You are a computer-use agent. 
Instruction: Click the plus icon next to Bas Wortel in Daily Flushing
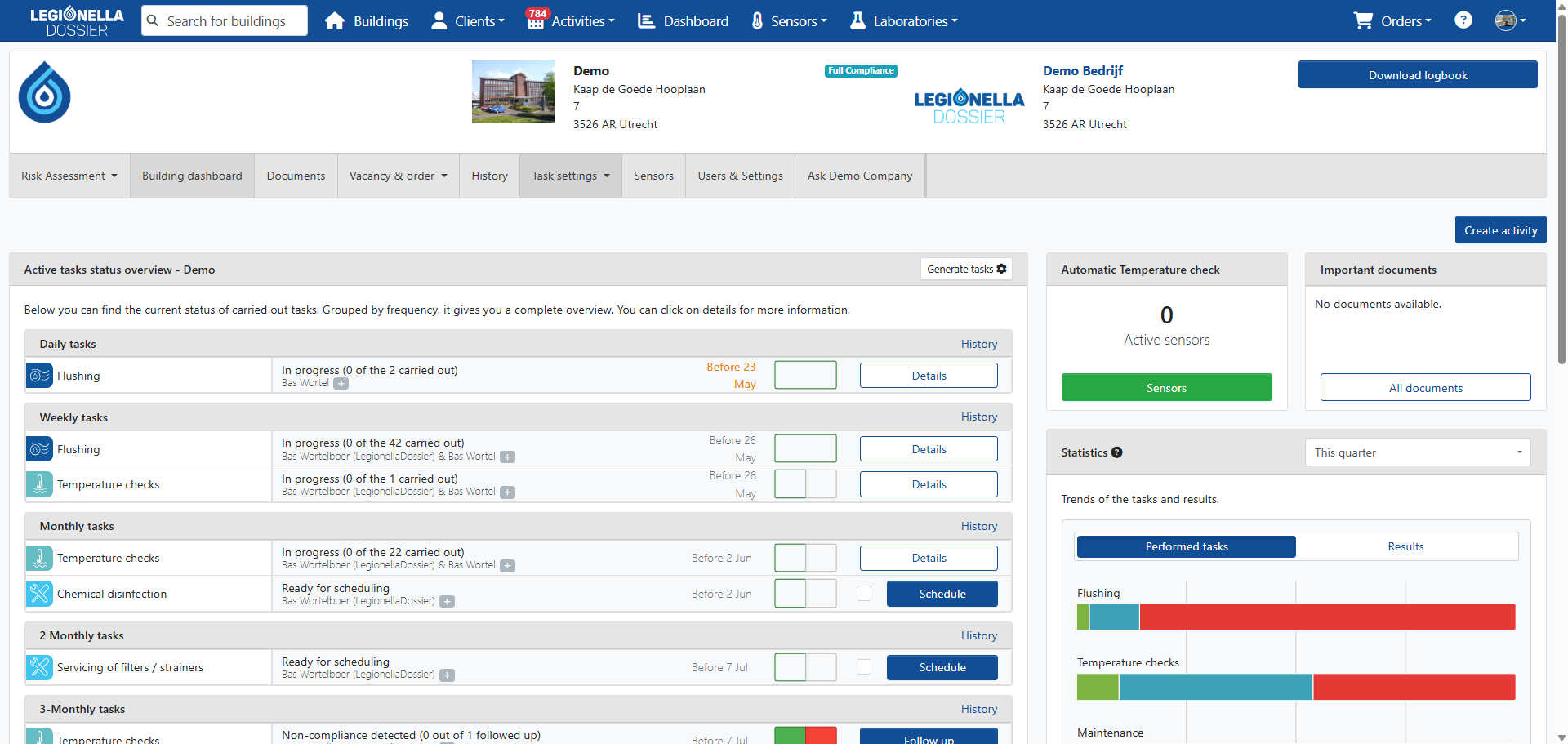click(341, 384)
